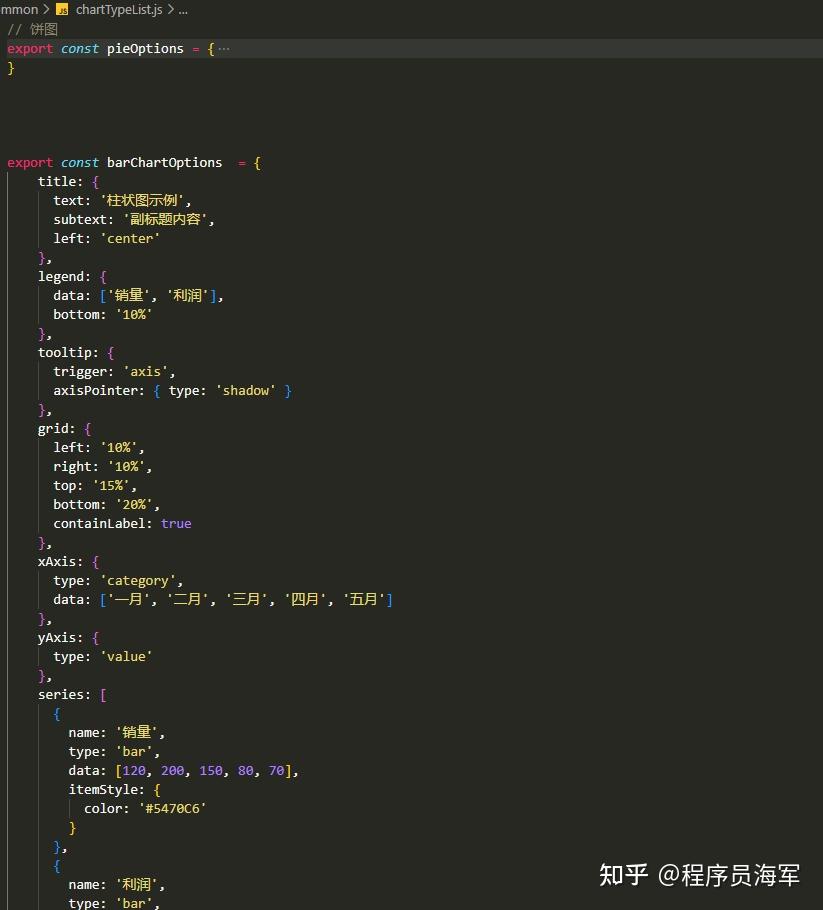823x910 pixels.
Task: Click the number 200 in series data
Action: (x=172, y=771)
